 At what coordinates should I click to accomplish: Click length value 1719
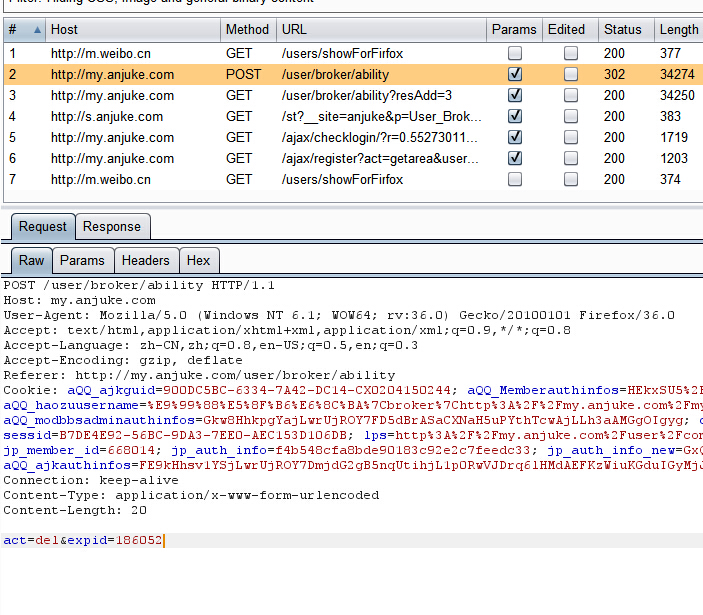674,138
